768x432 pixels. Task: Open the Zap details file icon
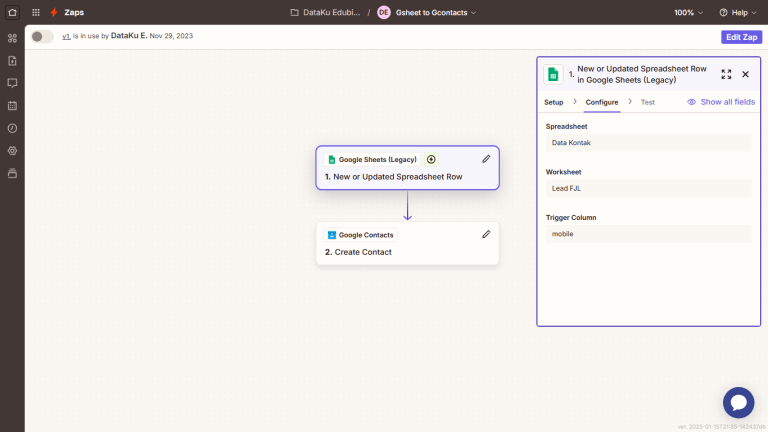pyautogui.click(x=12, y=61)
